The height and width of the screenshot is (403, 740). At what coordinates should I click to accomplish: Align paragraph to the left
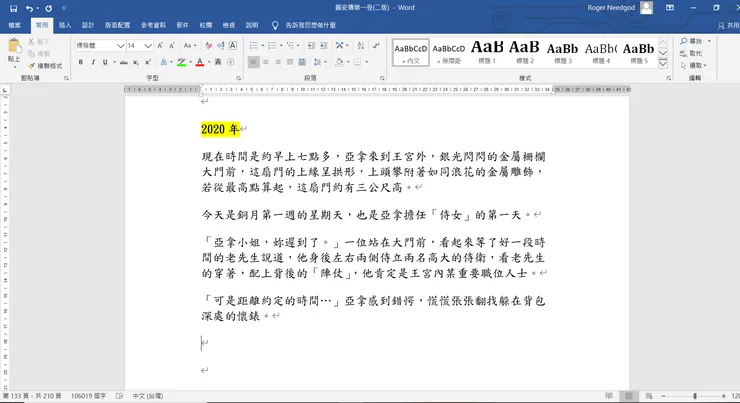tap(253, 62)
